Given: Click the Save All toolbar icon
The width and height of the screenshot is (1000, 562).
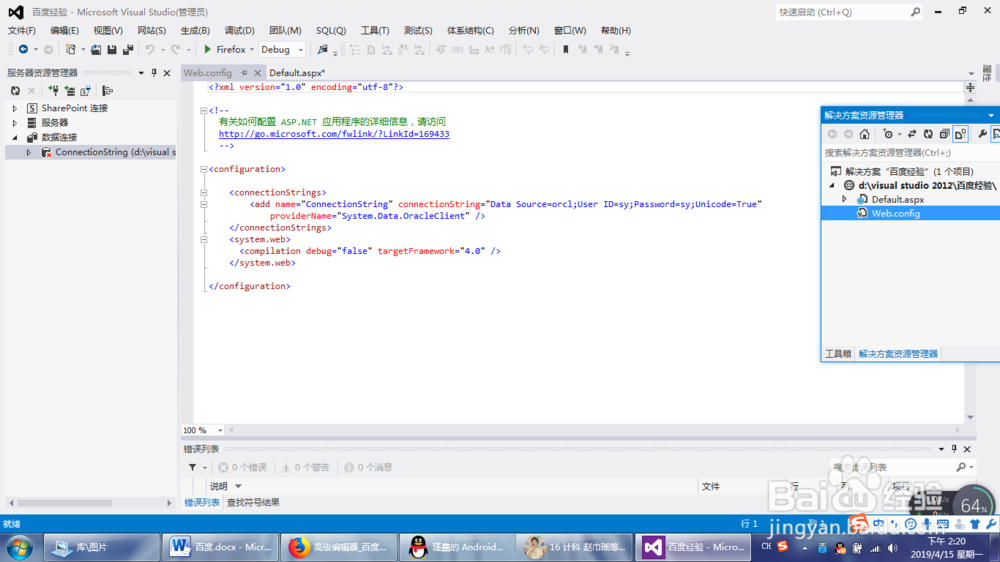Looking at the screenshot, I should coord(128,49).
